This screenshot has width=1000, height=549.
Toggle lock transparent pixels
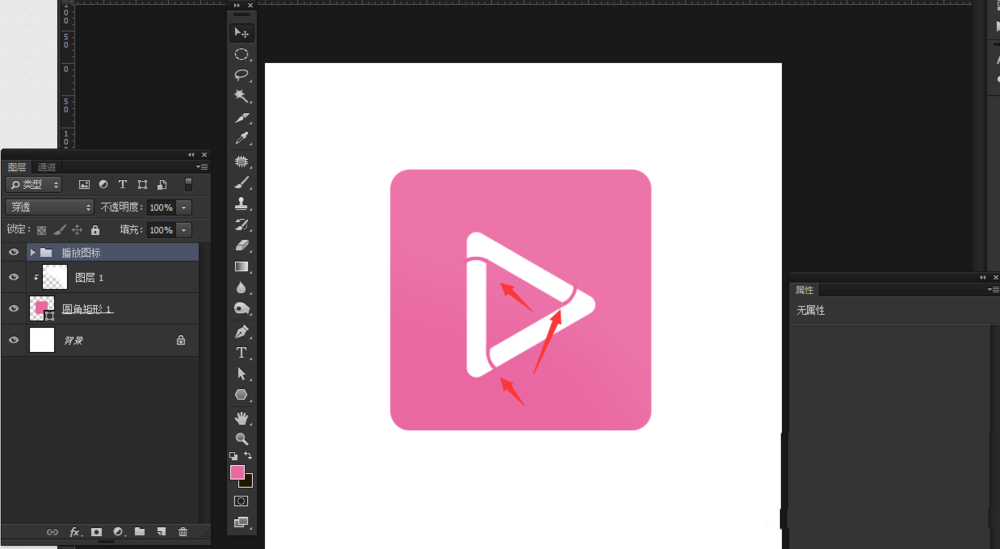coord(41,230)
